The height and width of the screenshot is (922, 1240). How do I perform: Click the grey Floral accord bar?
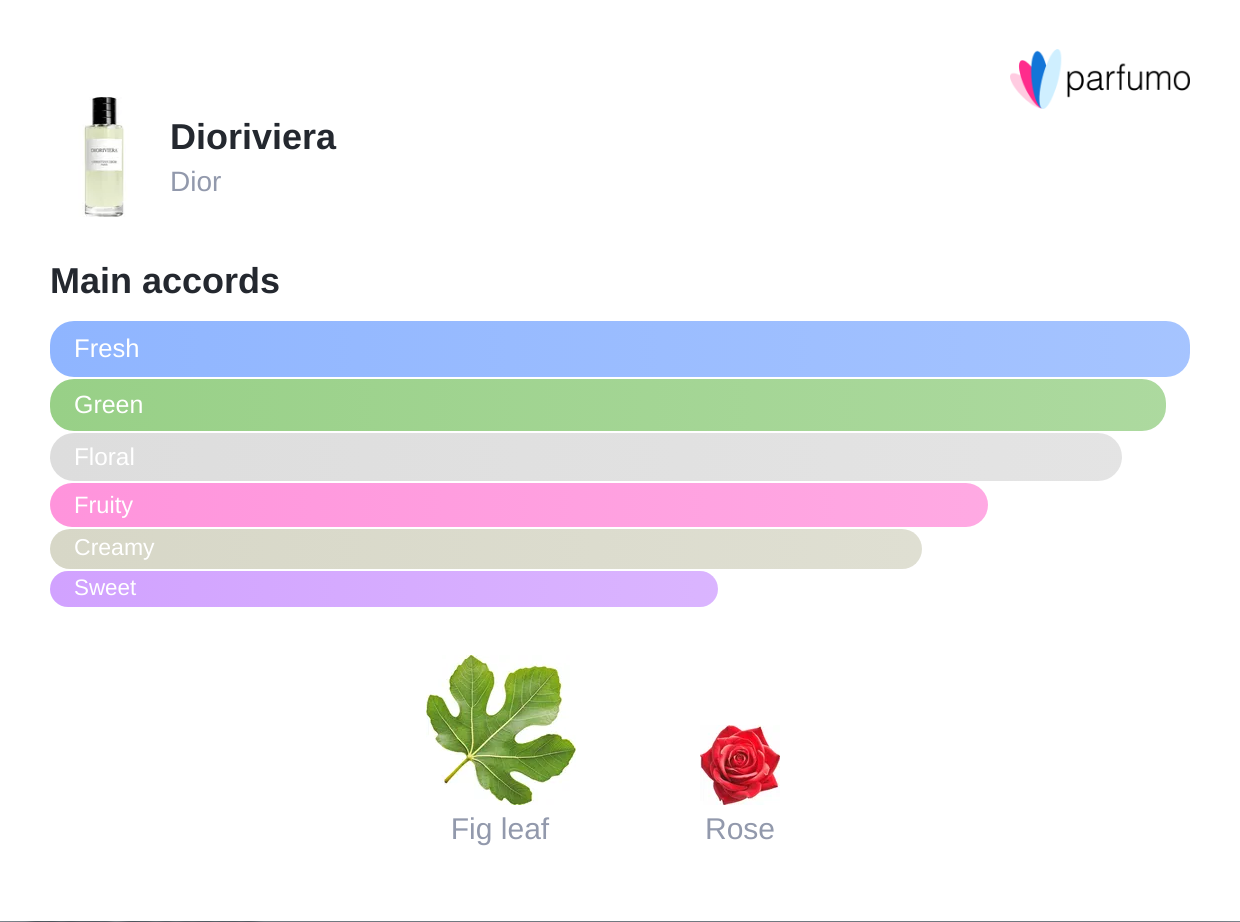point(586,457)
